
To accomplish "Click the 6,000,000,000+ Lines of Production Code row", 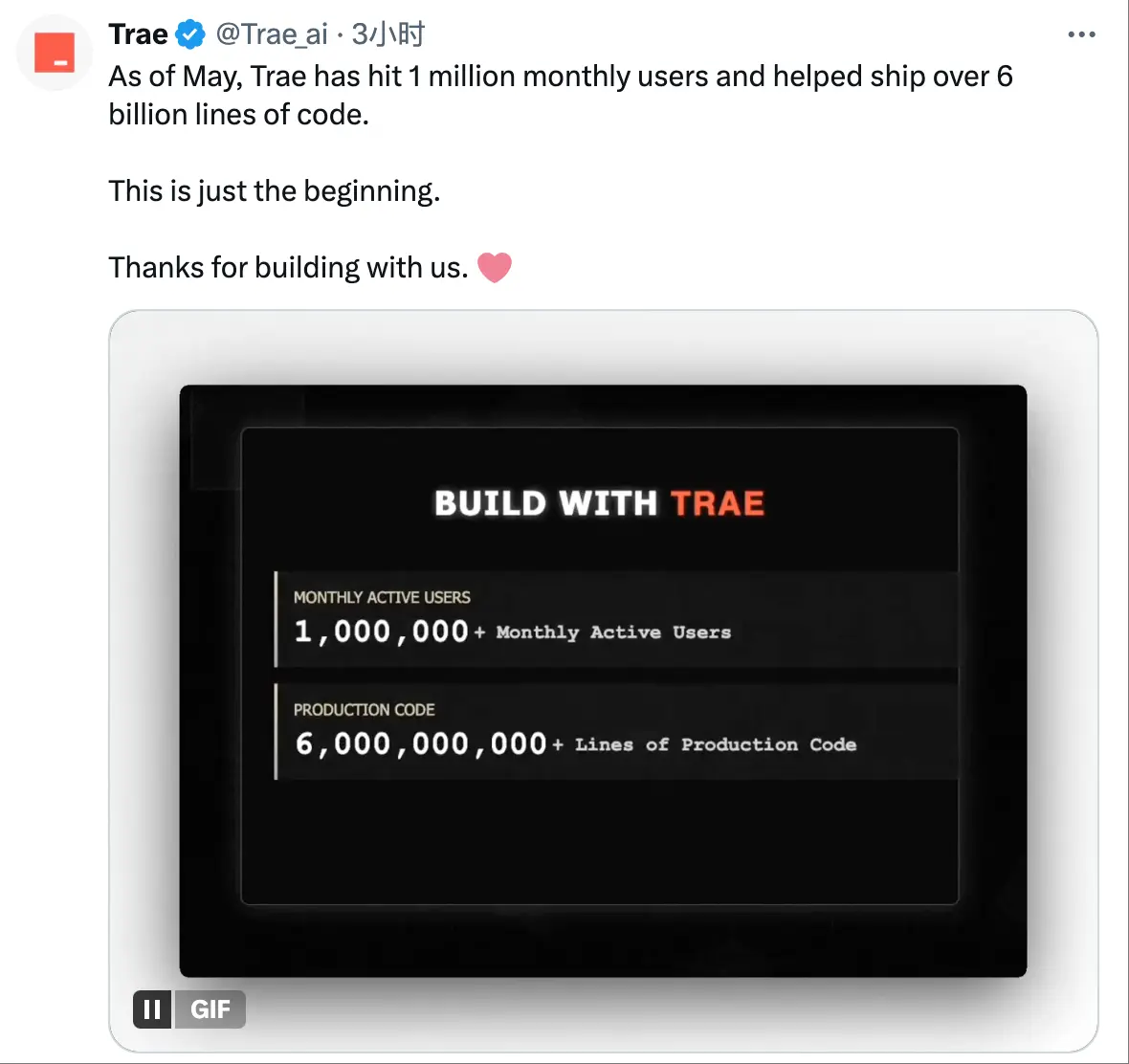I will 617,732.
